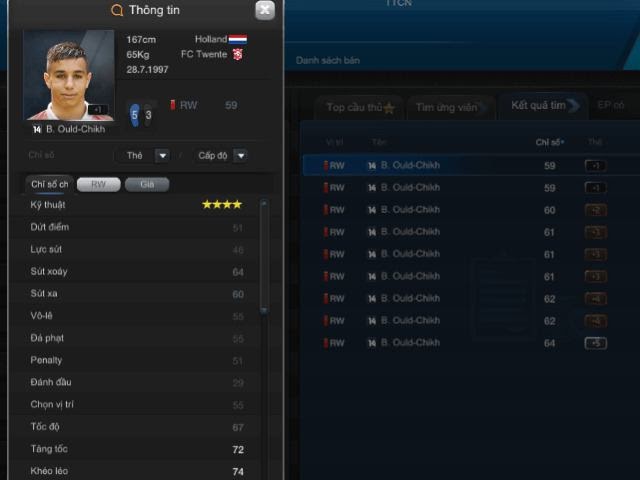Click the +5 card badge for rating 64

click(596, 343)
